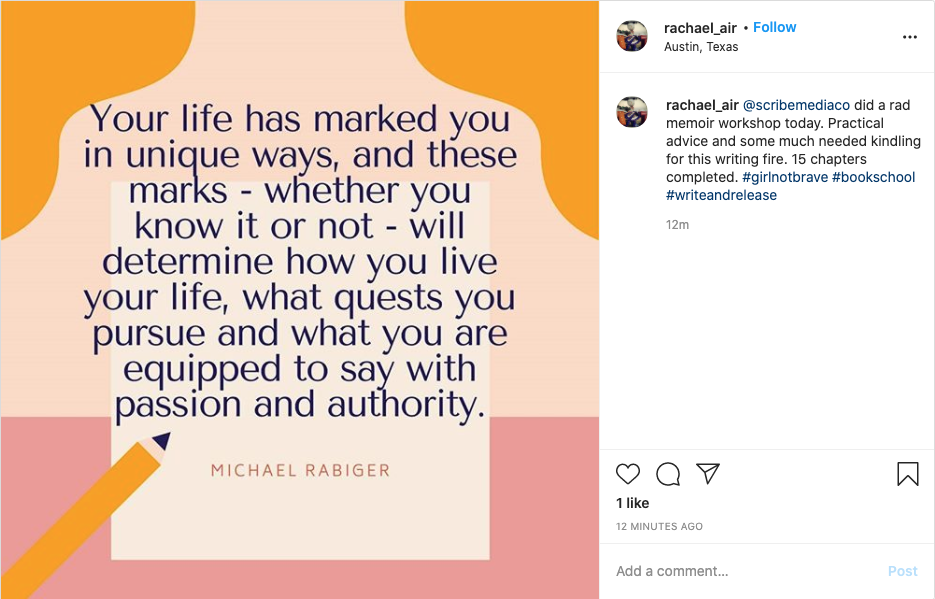Open the #bookschool hashtag
935x599 pixels.
[x=873, y=177]
